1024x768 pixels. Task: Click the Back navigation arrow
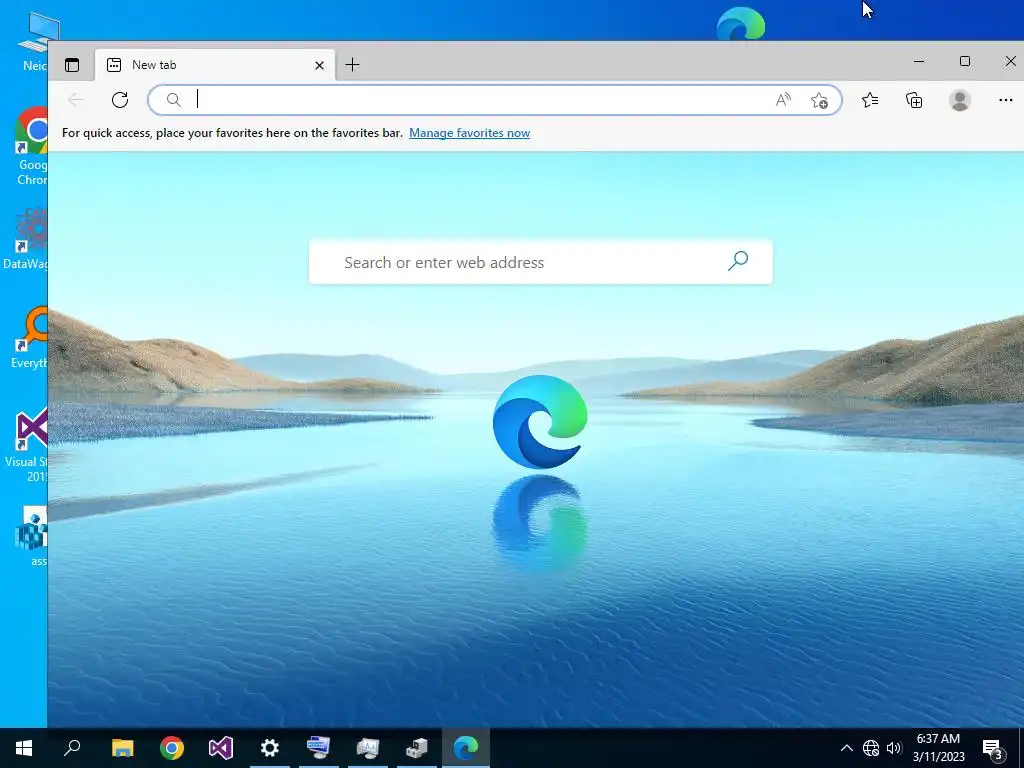(x=76, y=100)
